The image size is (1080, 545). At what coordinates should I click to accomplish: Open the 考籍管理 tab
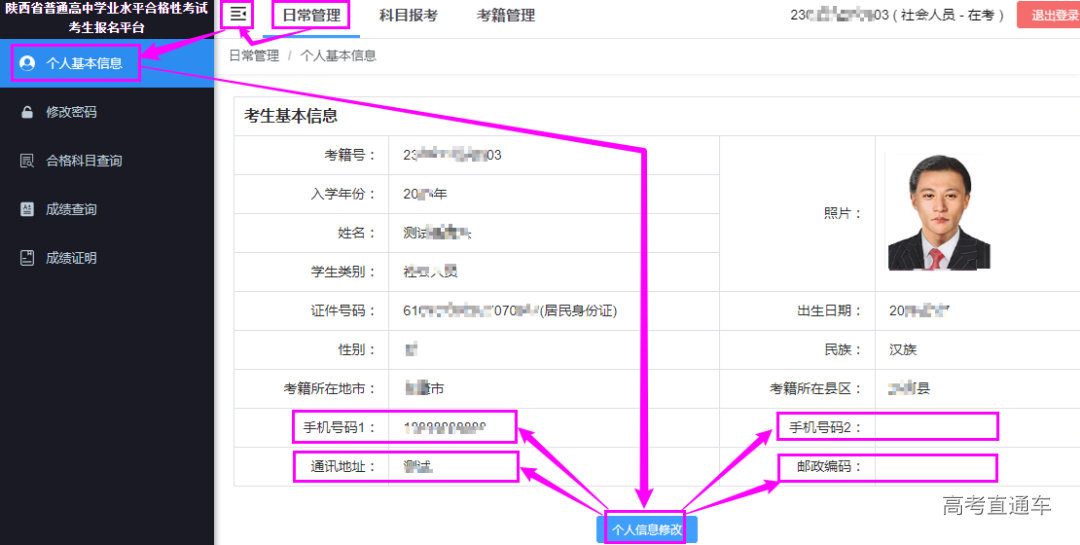[x=505, y=16]
